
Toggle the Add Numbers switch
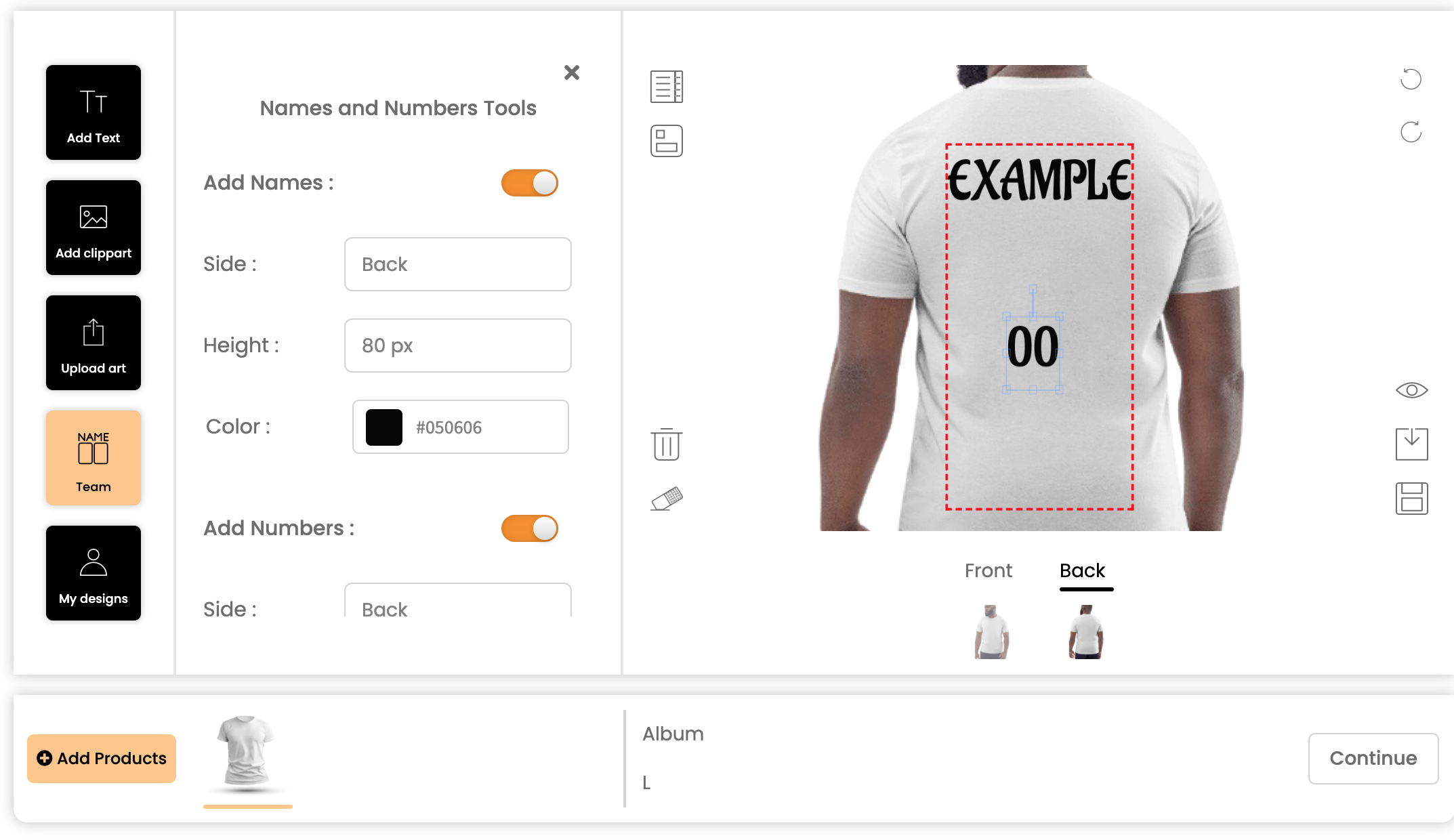[x=530, y=528]
